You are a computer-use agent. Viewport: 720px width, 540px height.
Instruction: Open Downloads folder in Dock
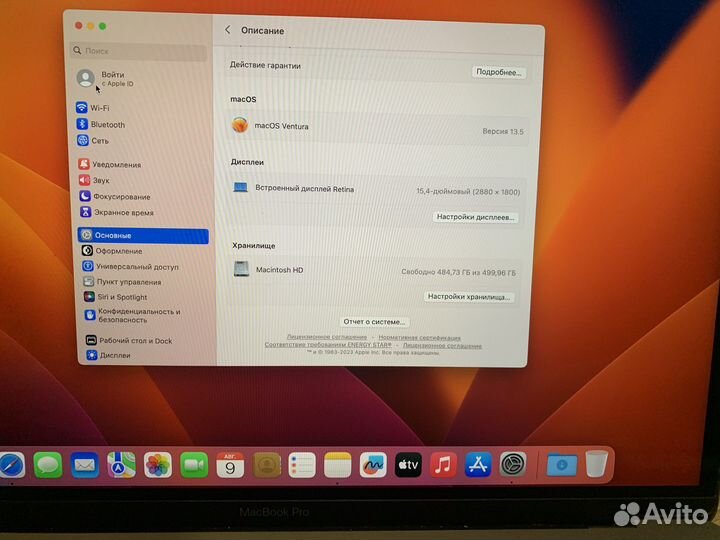pyautogui.click(x=562, y=465)
